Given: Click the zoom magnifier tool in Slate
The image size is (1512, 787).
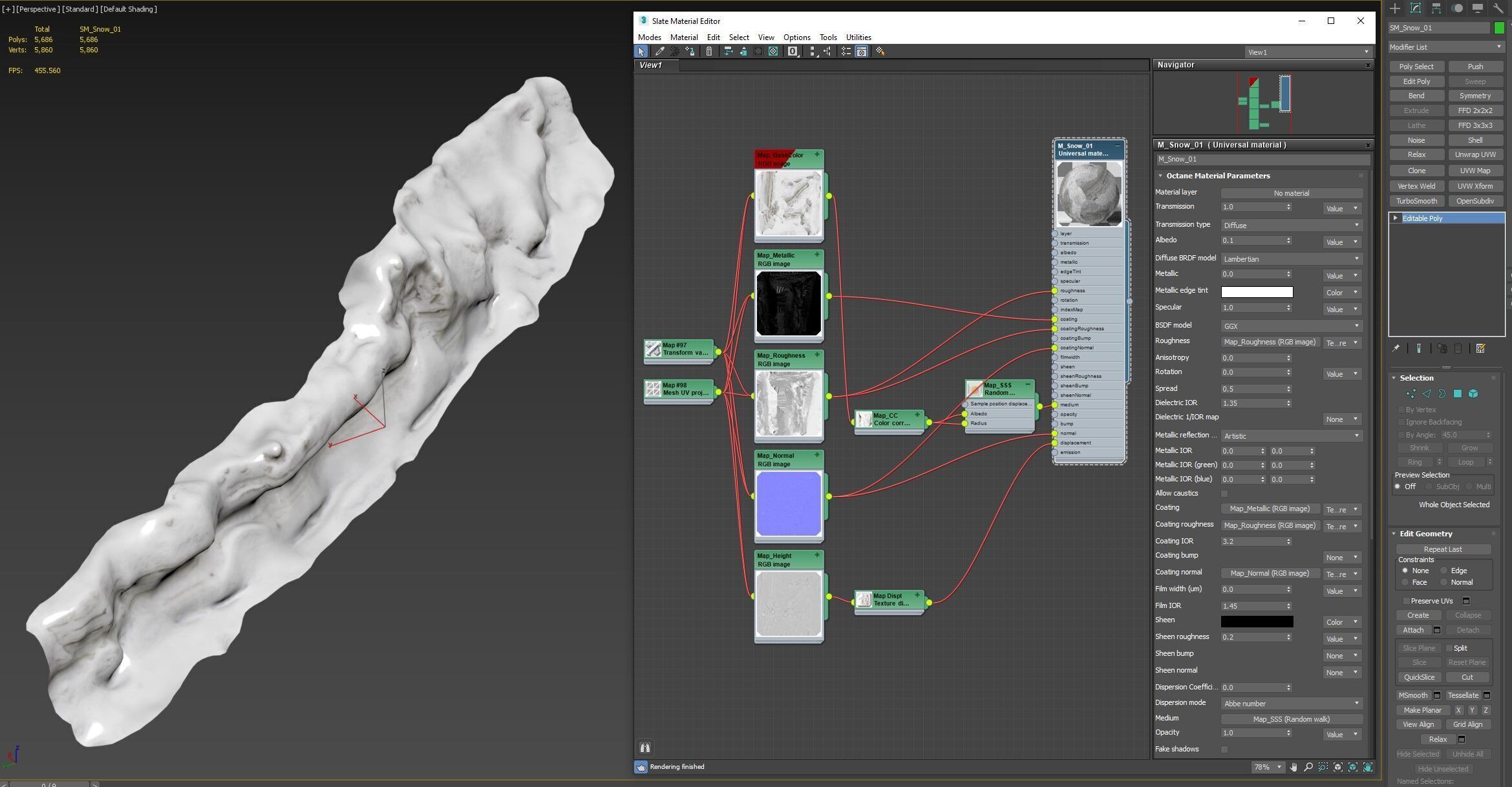Looking at the screenshot, I should (x=1308, y=767).
